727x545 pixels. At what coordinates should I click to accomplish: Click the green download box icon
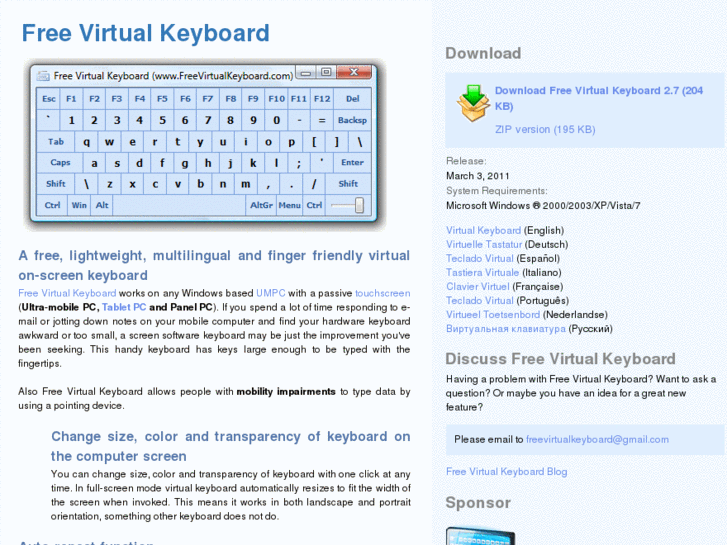click(x=473, y=103)
